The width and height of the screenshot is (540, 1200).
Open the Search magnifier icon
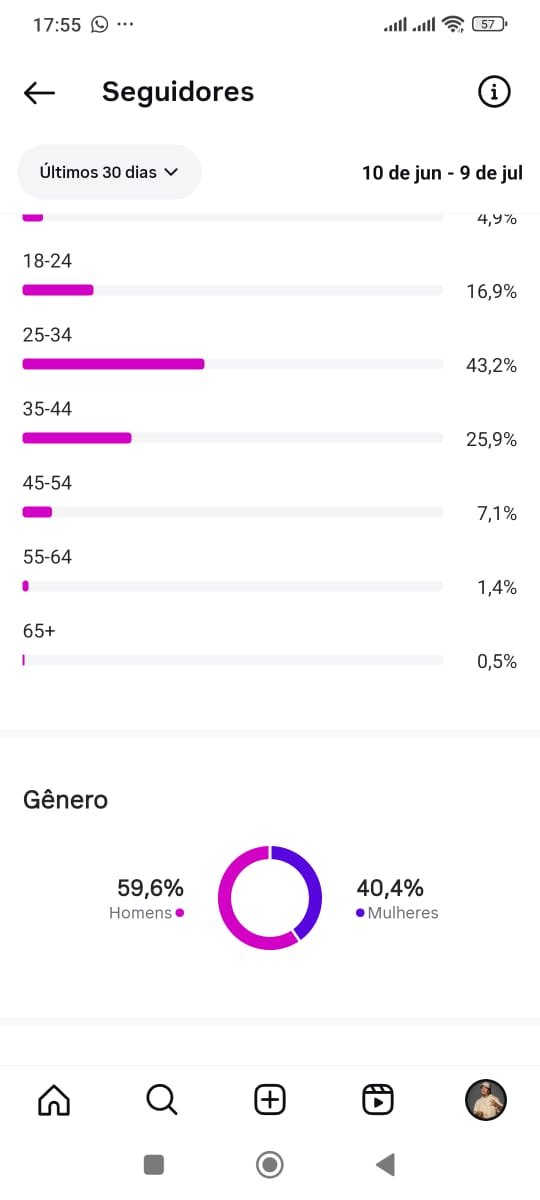[x=162, y=1100]
